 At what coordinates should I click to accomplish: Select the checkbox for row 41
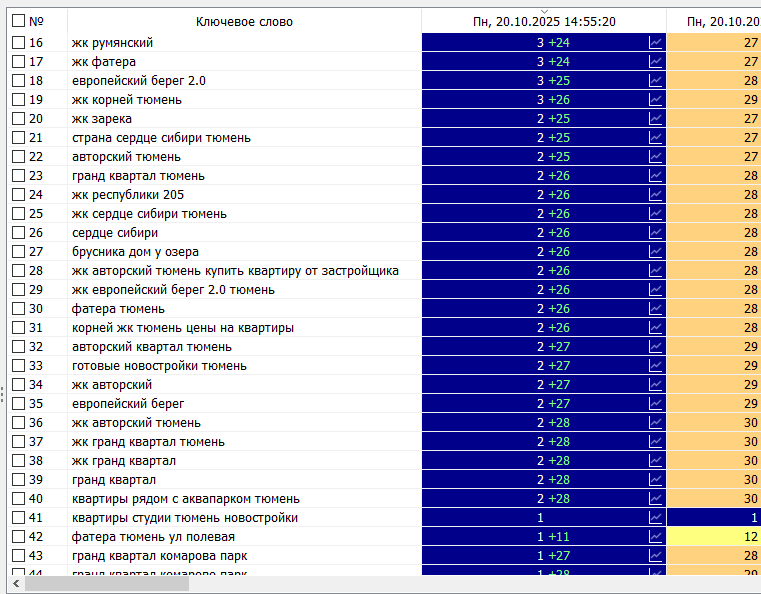(18, 517)
